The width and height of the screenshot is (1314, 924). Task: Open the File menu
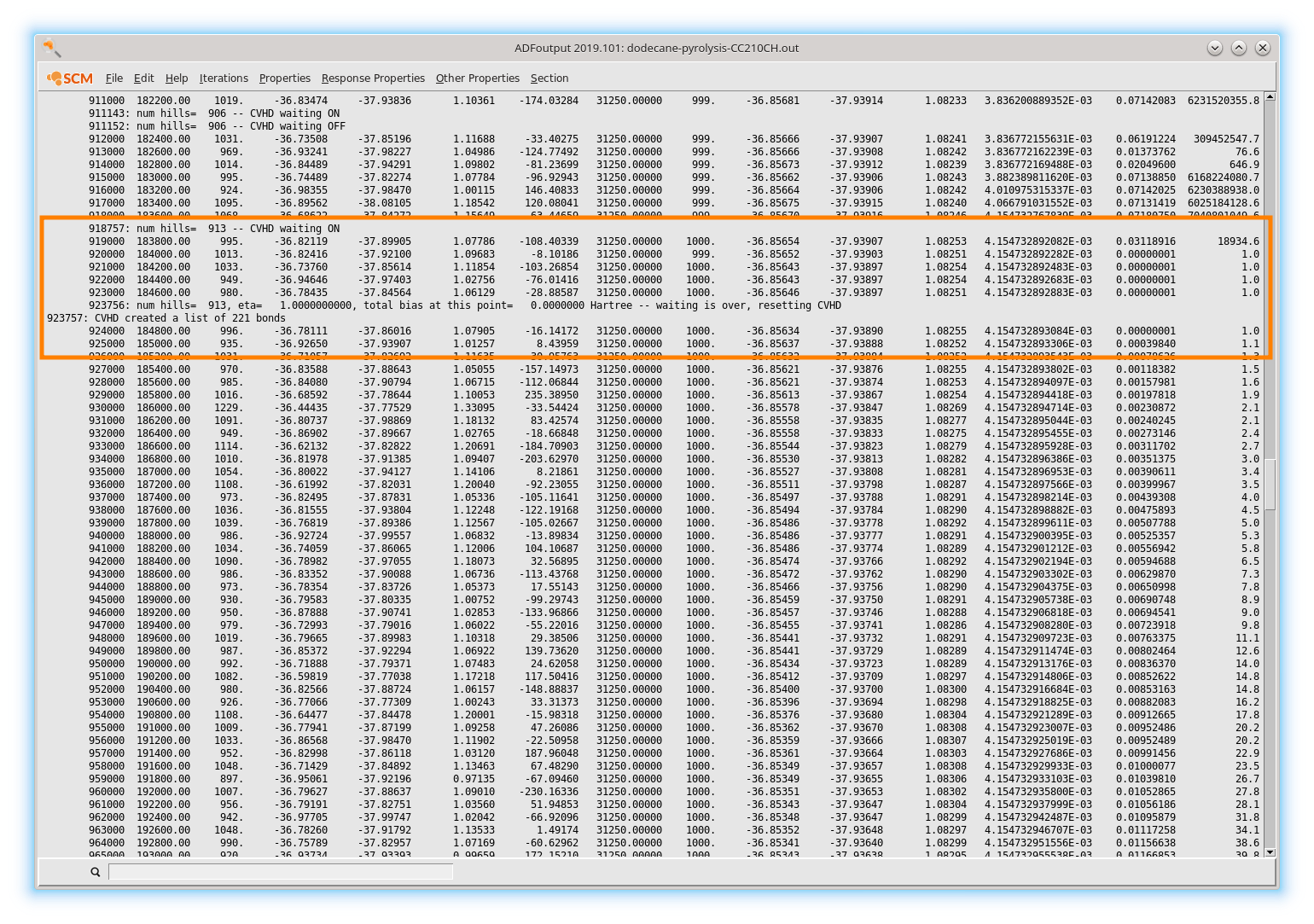coord(113,78)
